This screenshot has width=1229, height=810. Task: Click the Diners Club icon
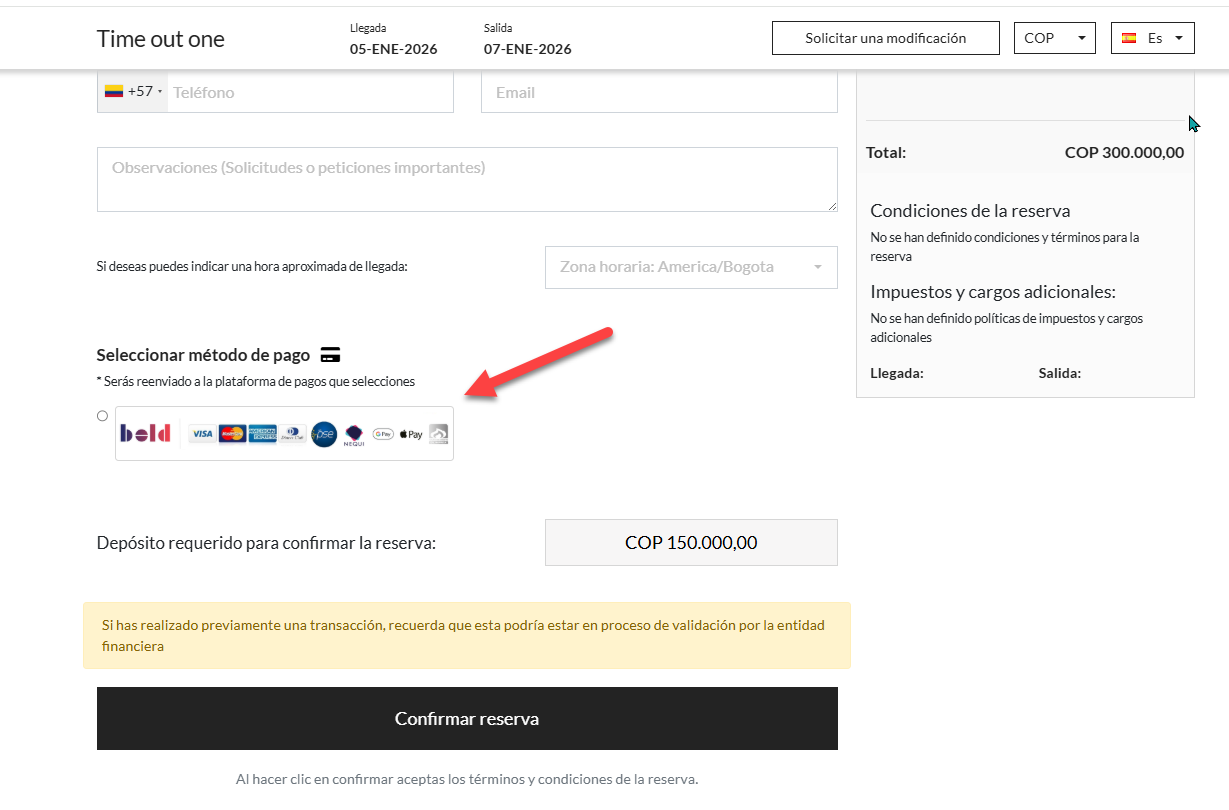[293, 434]
